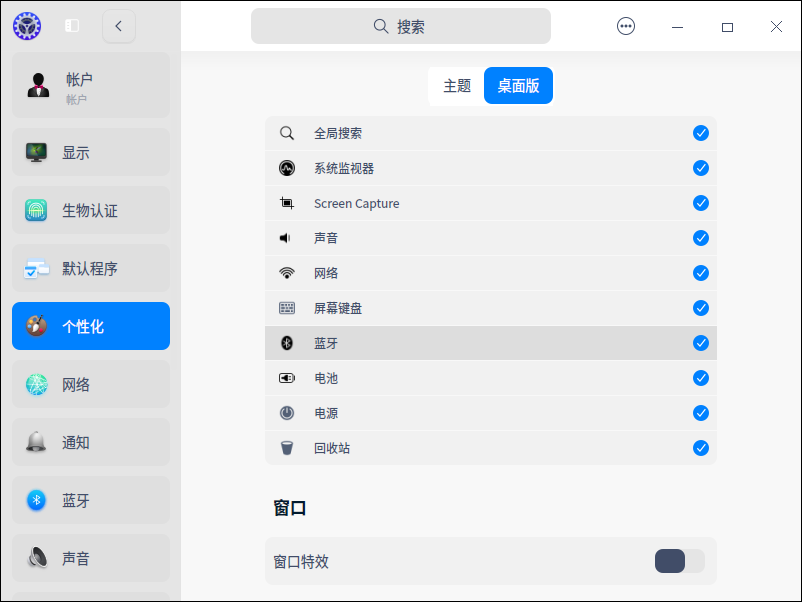Click the 窗口特效 label
This screenshot has width=802, height=602.
click(x=301, y=562)
